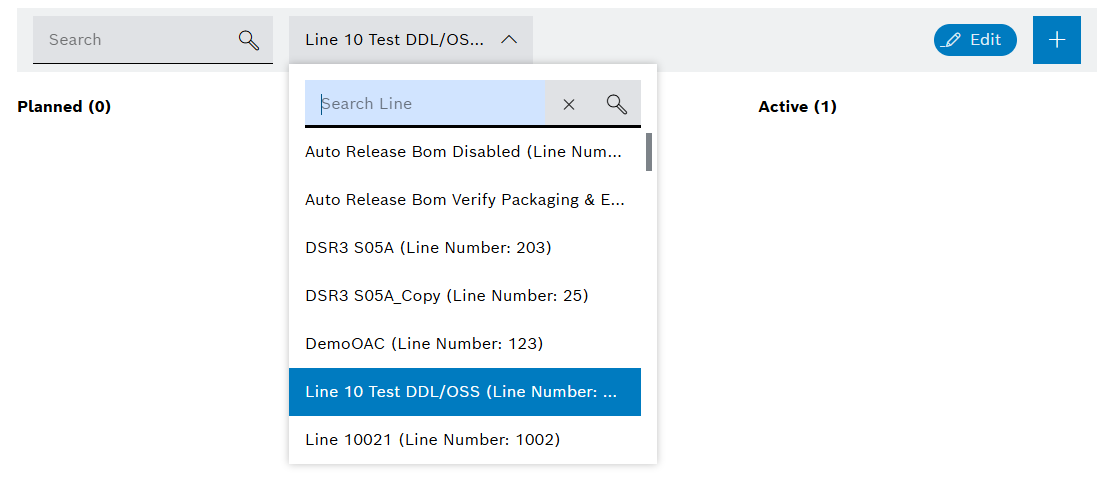Choose DemoOAC (Line Number: 123)
This screenshot has height=486, width=1112.
(424, 344)
